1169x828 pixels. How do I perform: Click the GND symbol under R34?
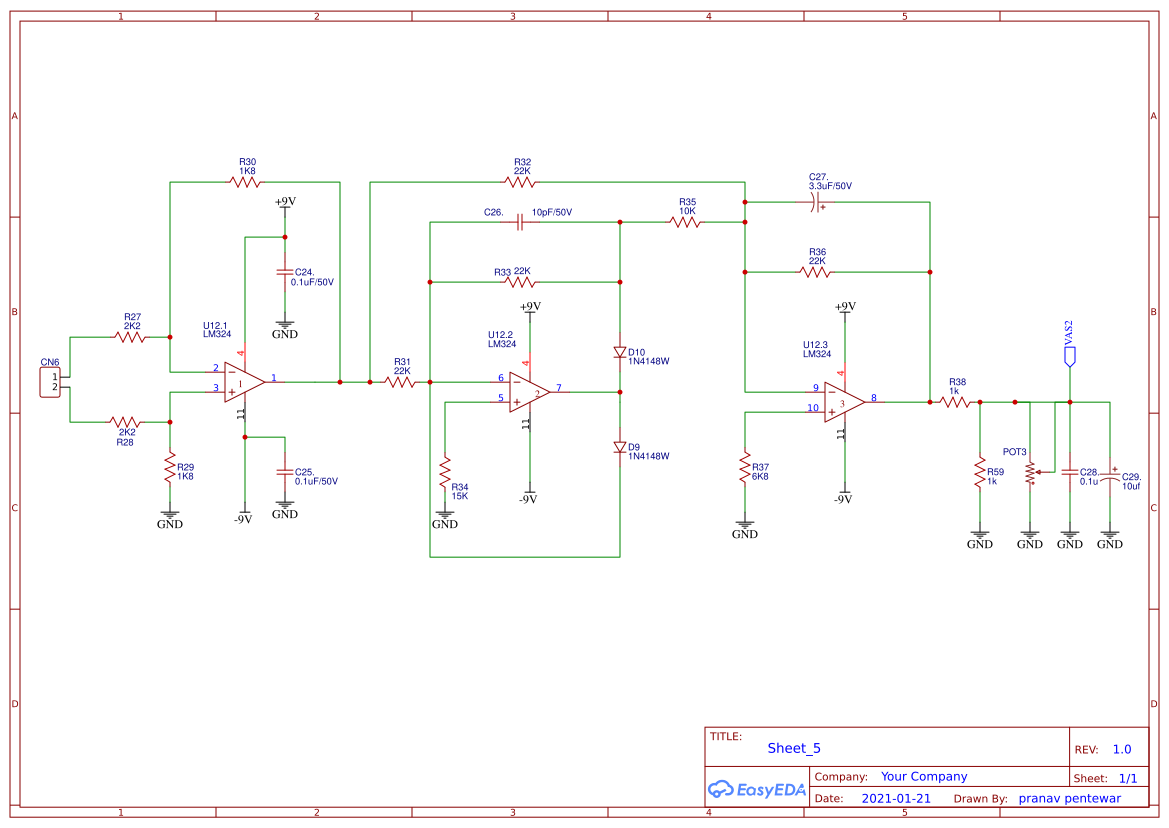445,519
